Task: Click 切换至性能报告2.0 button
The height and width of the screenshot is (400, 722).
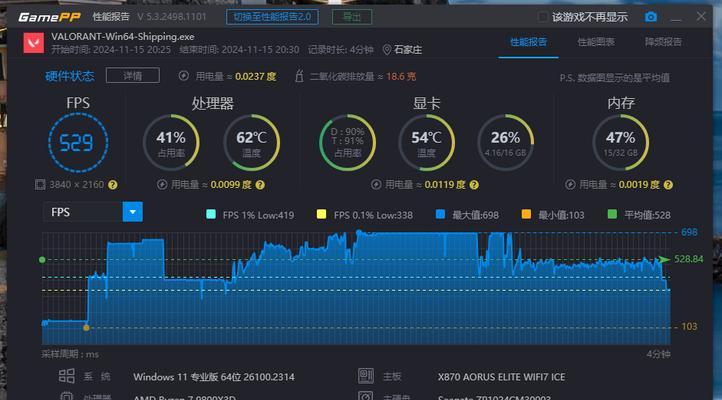Action: pos(272,17)
